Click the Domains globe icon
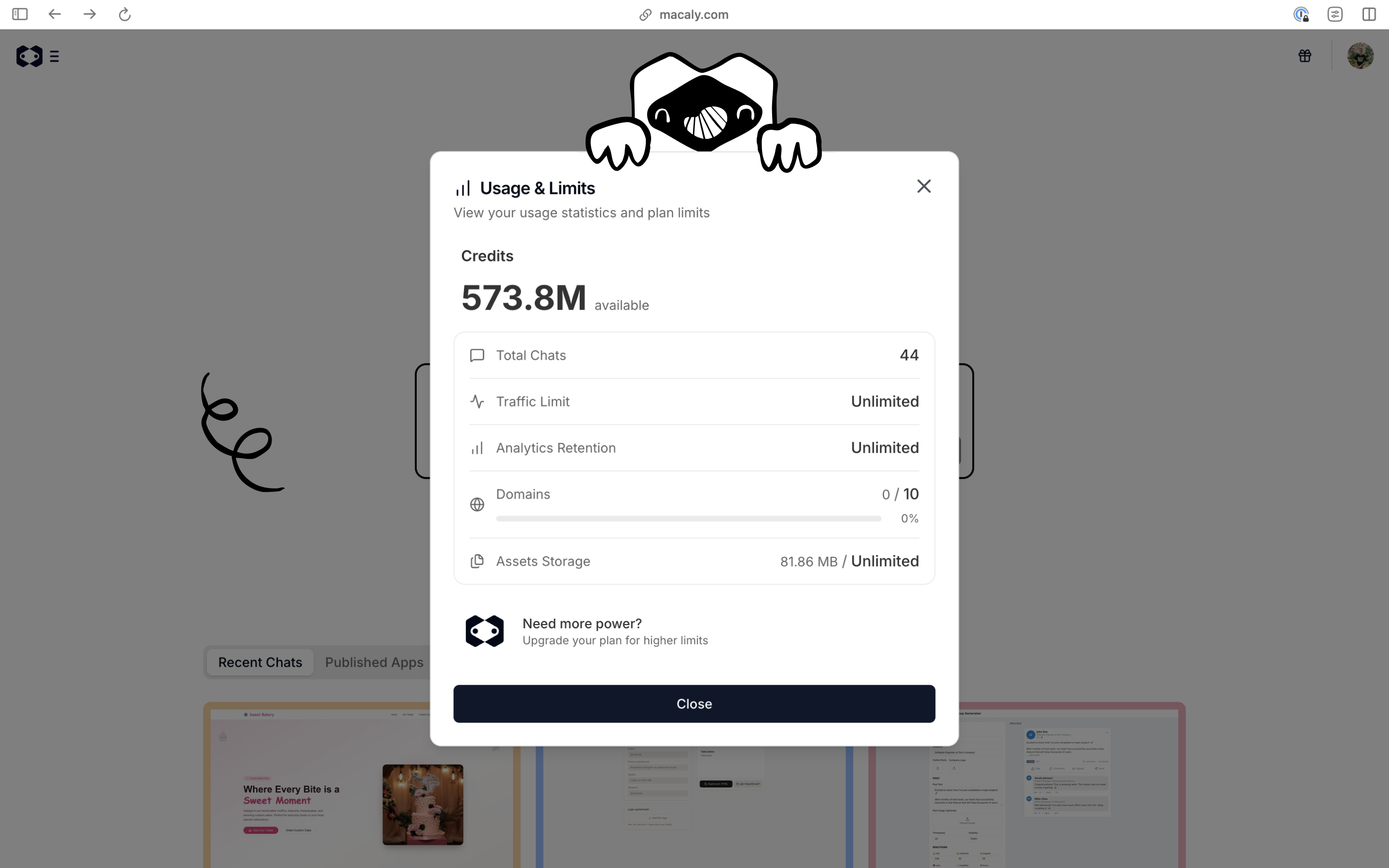This screenshot has width=1389, height=868. [477, 504]
